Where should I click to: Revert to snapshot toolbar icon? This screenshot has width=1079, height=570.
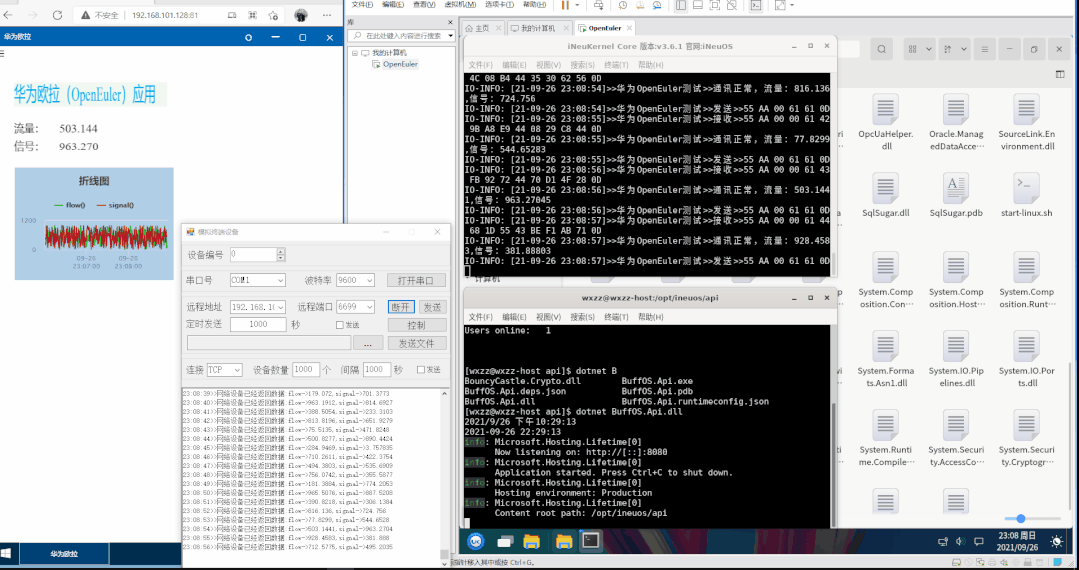(x=640, y=6)
